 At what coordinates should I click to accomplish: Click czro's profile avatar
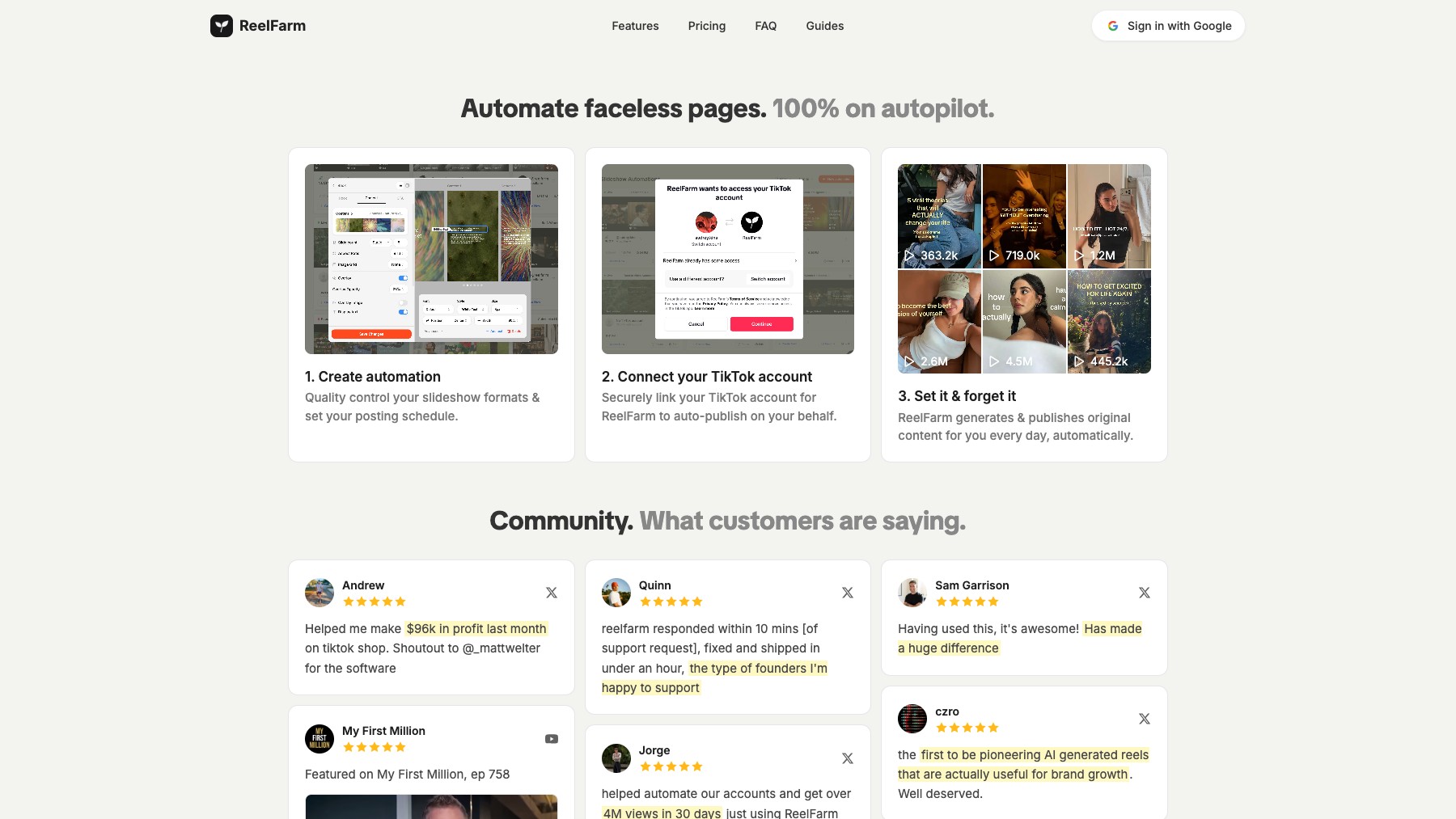pyautogui.click(x=912, y=719)
